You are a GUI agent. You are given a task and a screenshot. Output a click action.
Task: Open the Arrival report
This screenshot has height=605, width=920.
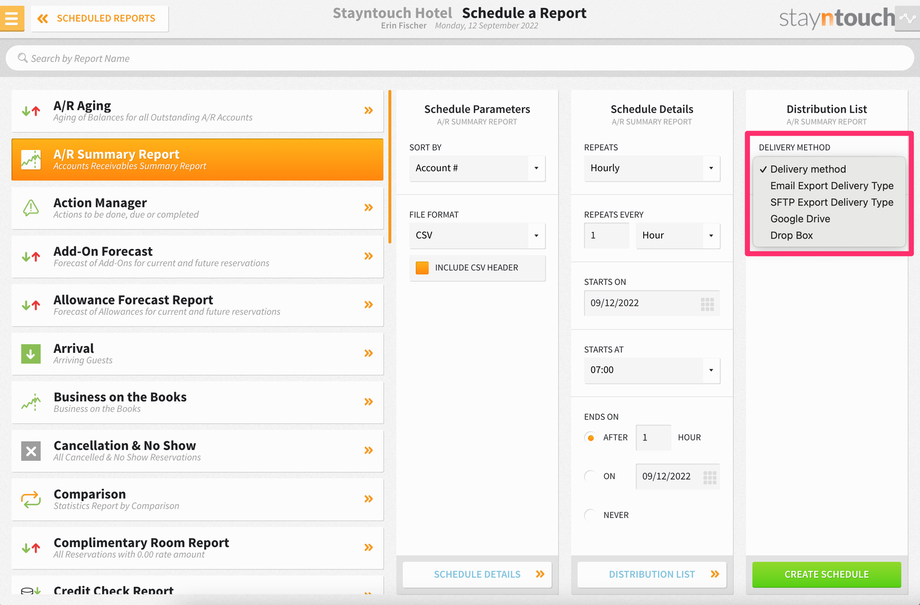197,354
